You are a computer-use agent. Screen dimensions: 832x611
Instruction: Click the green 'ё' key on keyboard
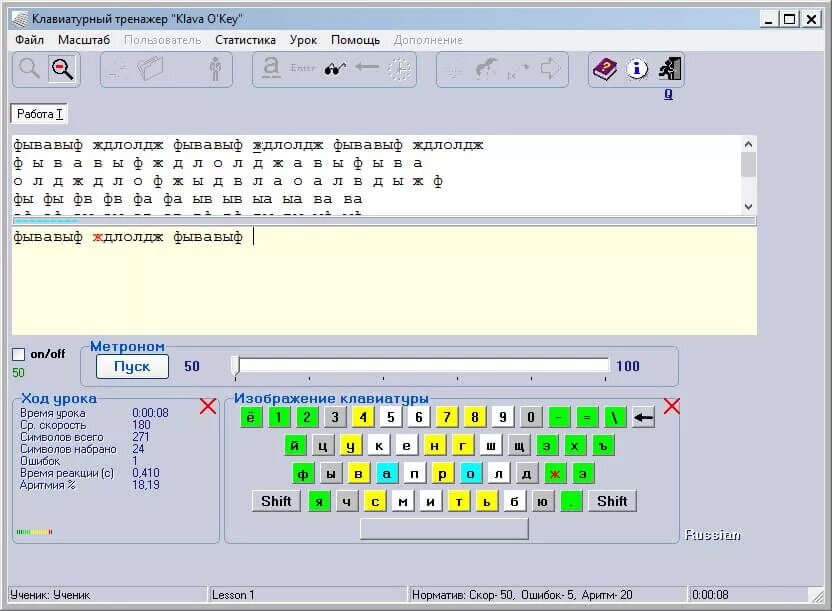click(x=250, y=417)
